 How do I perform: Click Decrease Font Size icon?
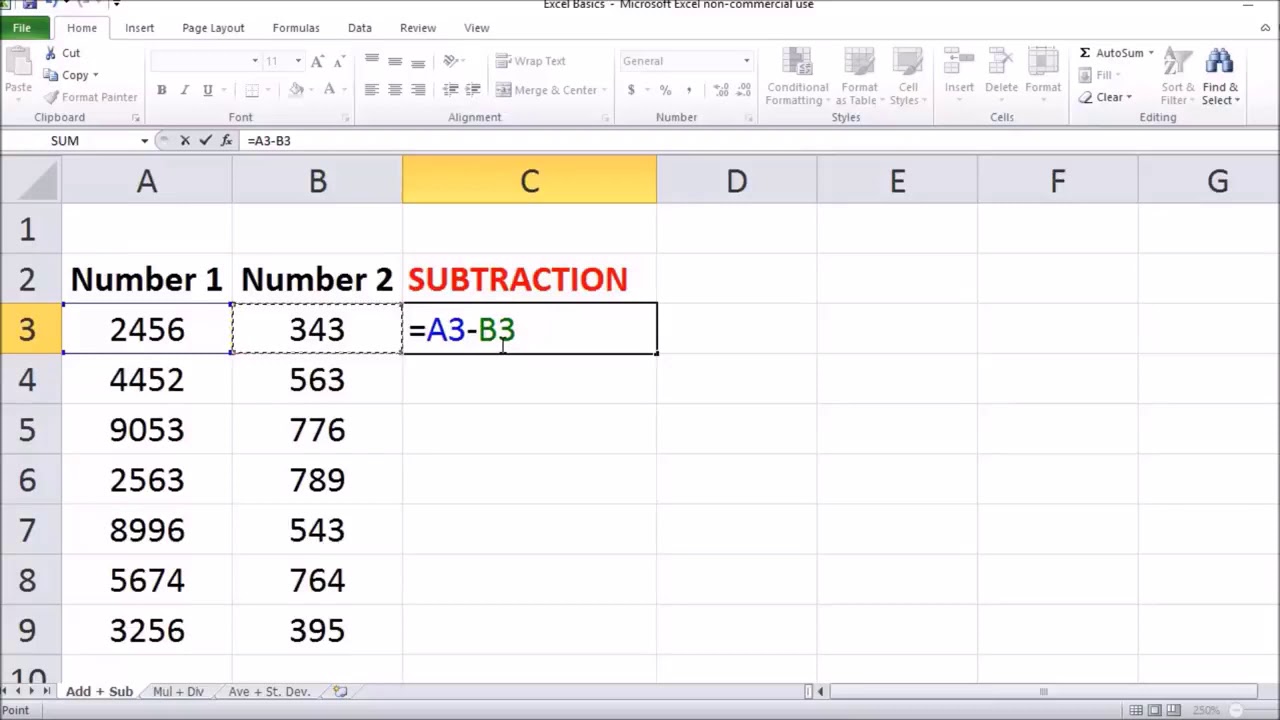(337, 61)
